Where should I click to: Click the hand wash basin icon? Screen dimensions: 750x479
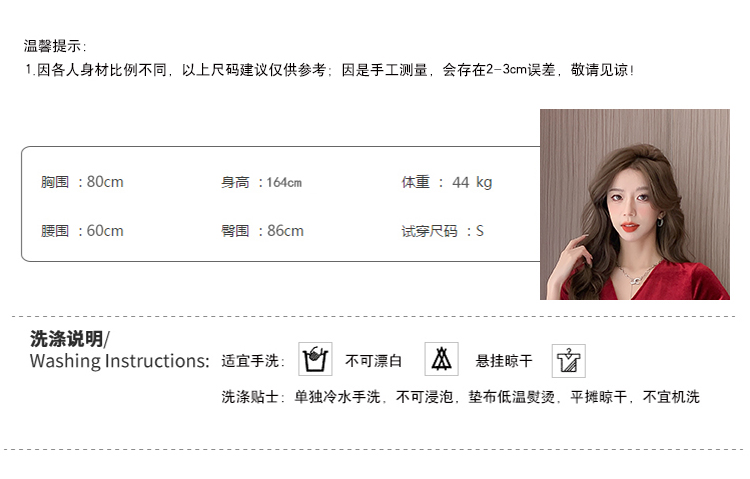coord(315,359)
